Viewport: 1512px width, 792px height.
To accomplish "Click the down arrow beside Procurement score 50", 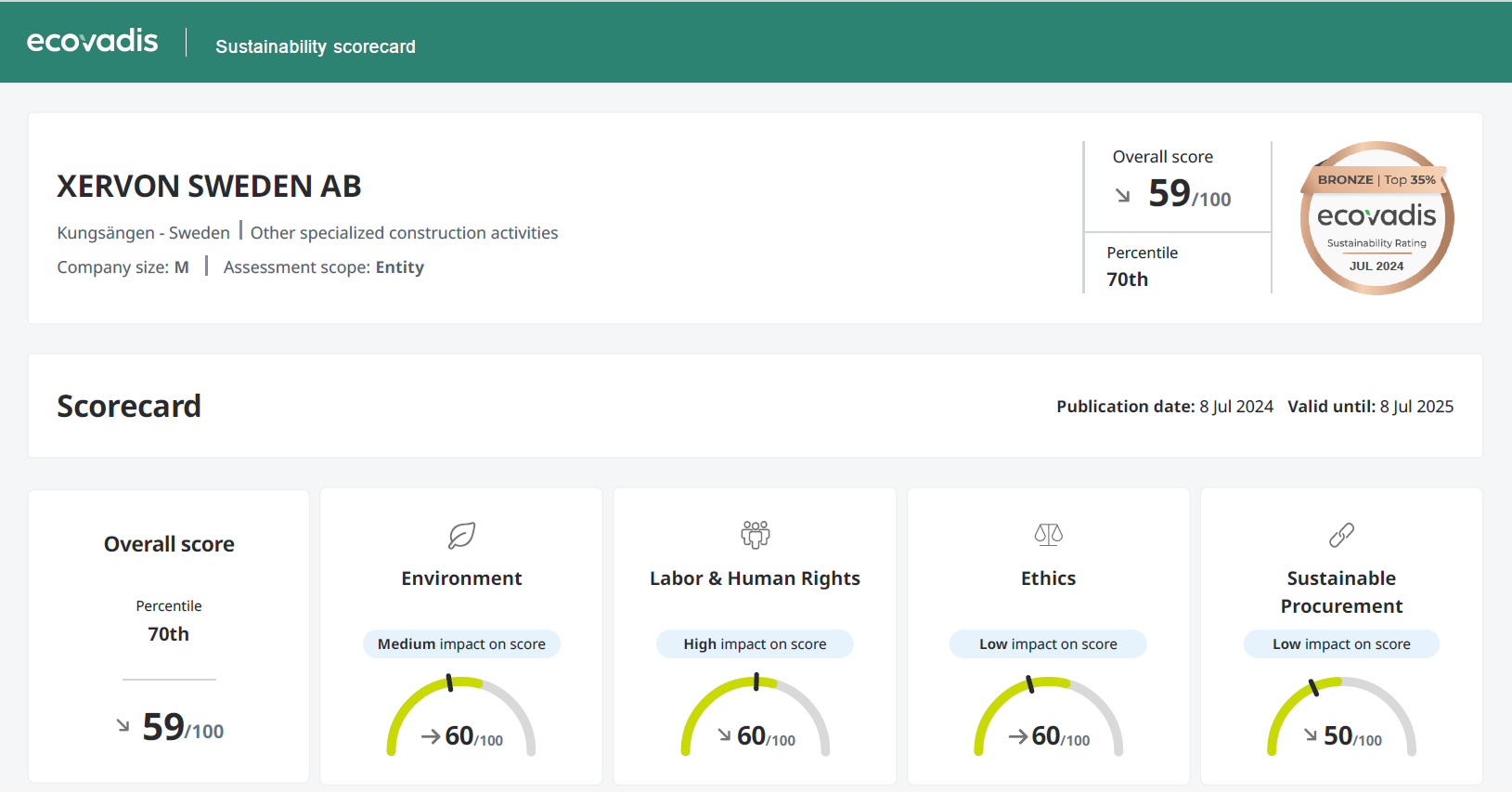I will 1311,735.
